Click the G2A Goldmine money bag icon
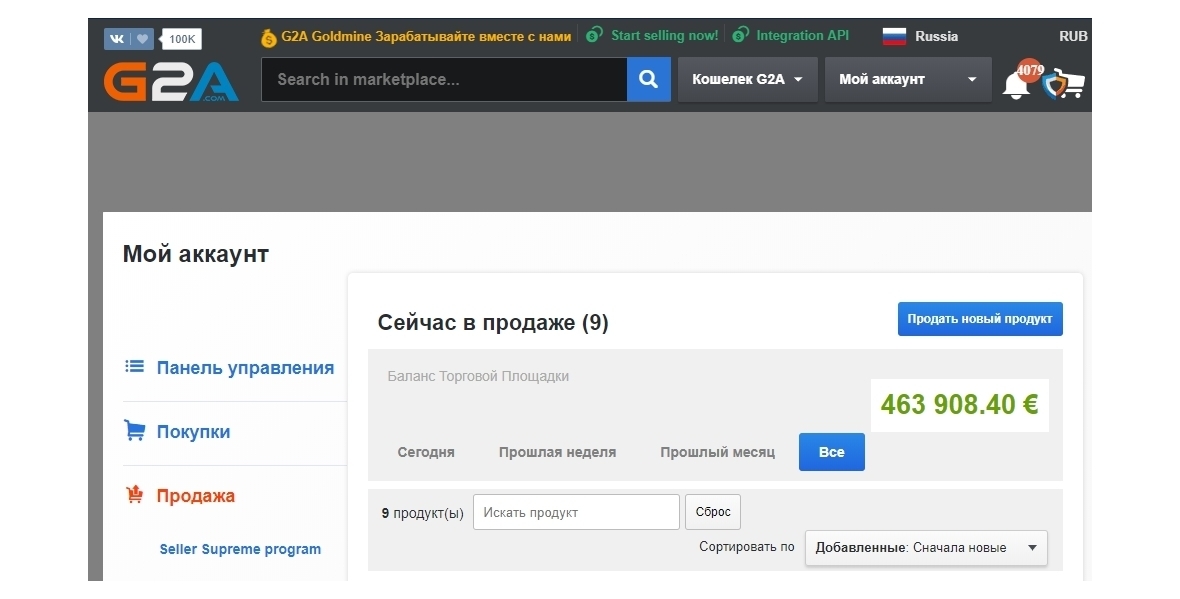This screenshot has width=1180, height=599. point(269,37)
